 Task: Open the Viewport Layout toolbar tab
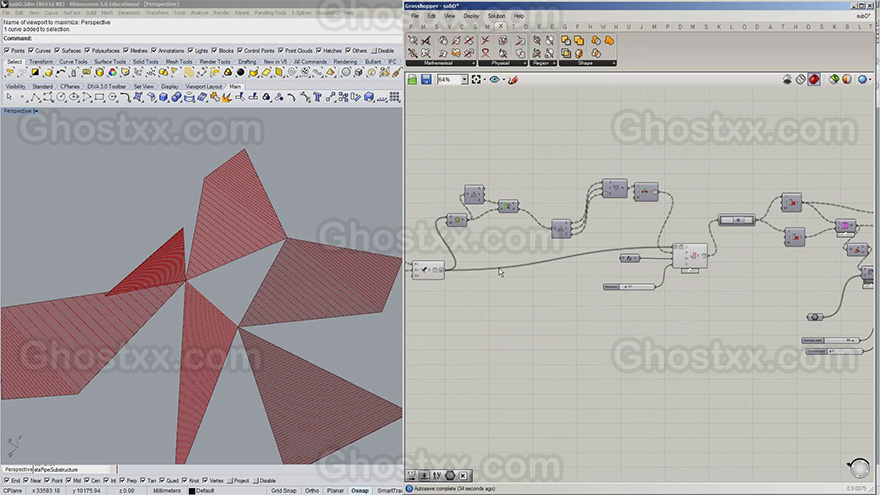[204, 86]
